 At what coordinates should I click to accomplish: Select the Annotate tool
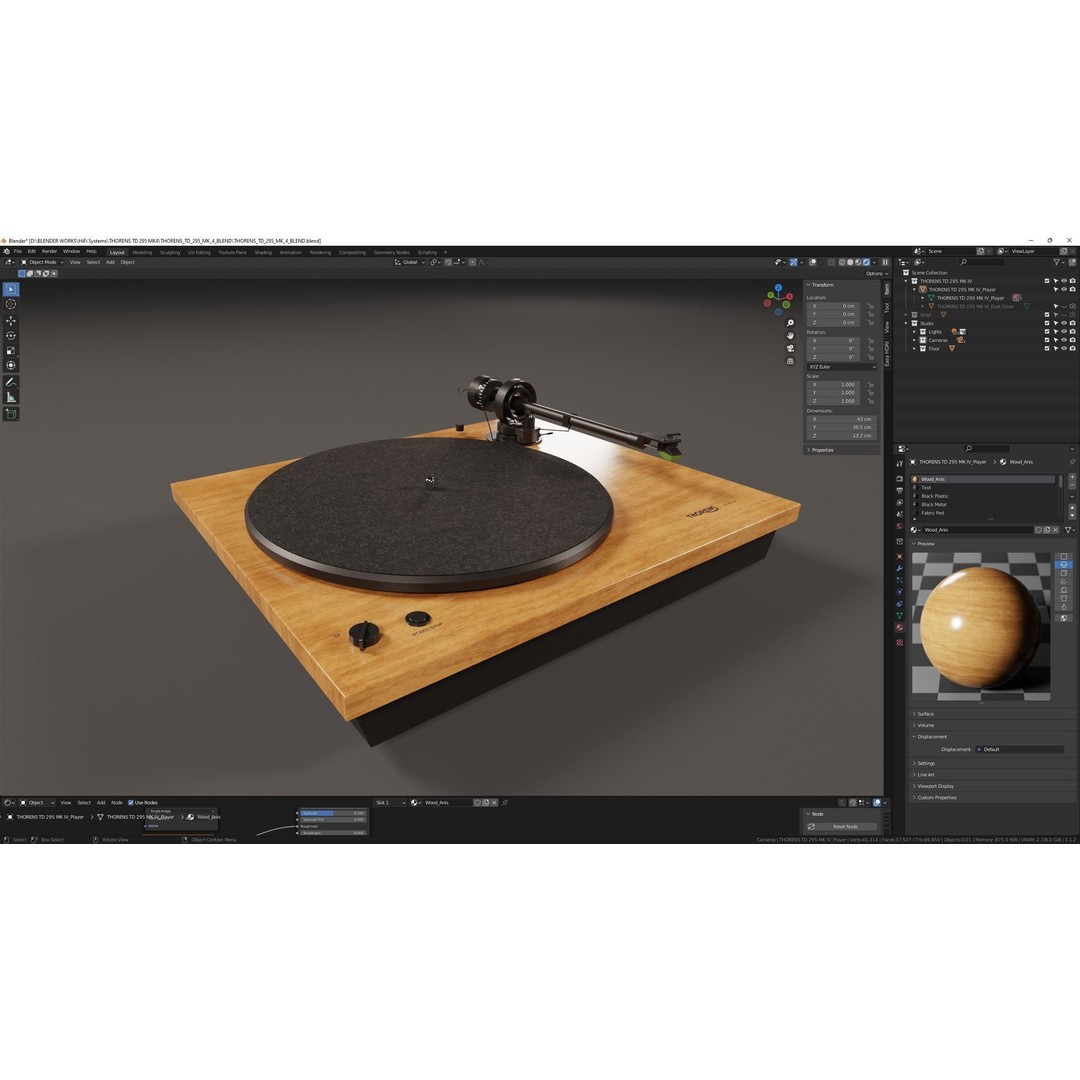coord(11,382)
